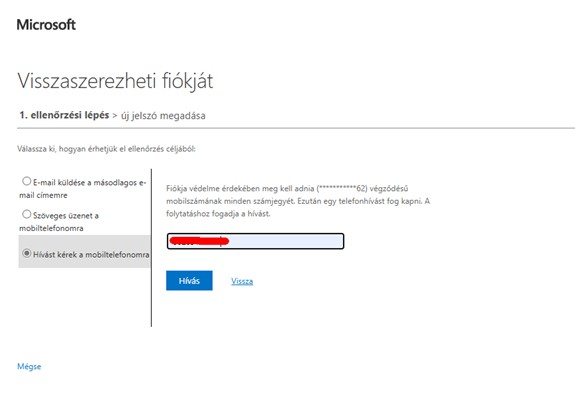Click the masked number ending in 62

pyautogui.click(x=342, y=189)
